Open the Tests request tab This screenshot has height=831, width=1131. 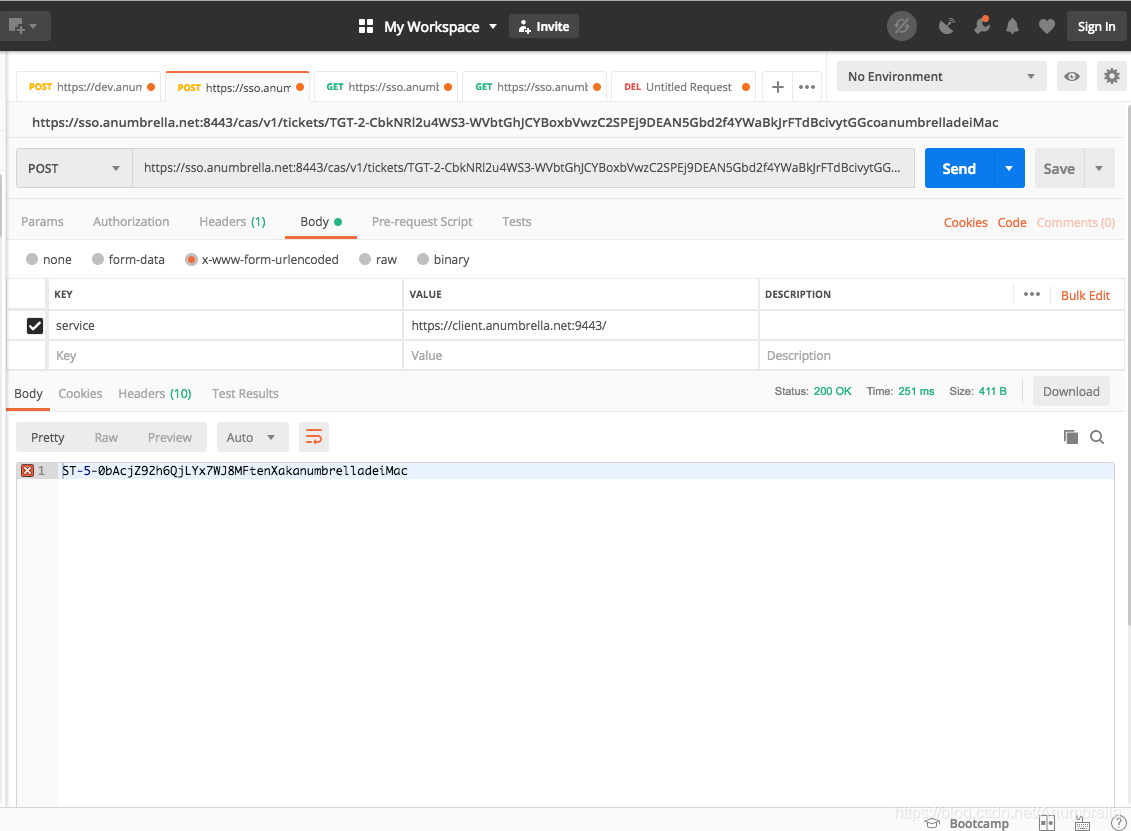(x=516, y=221)
